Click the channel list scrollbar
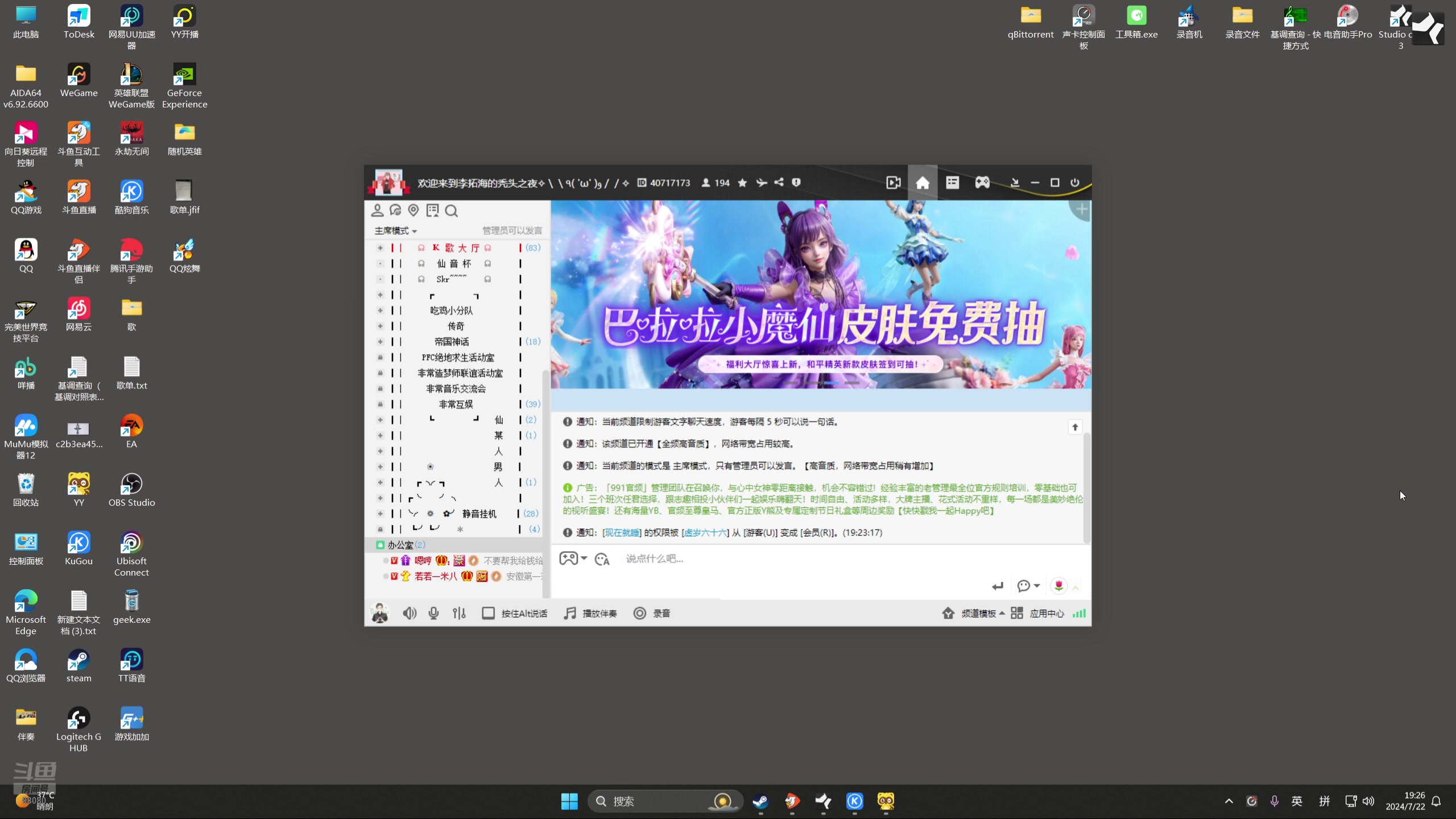 (x=545, y=483)
